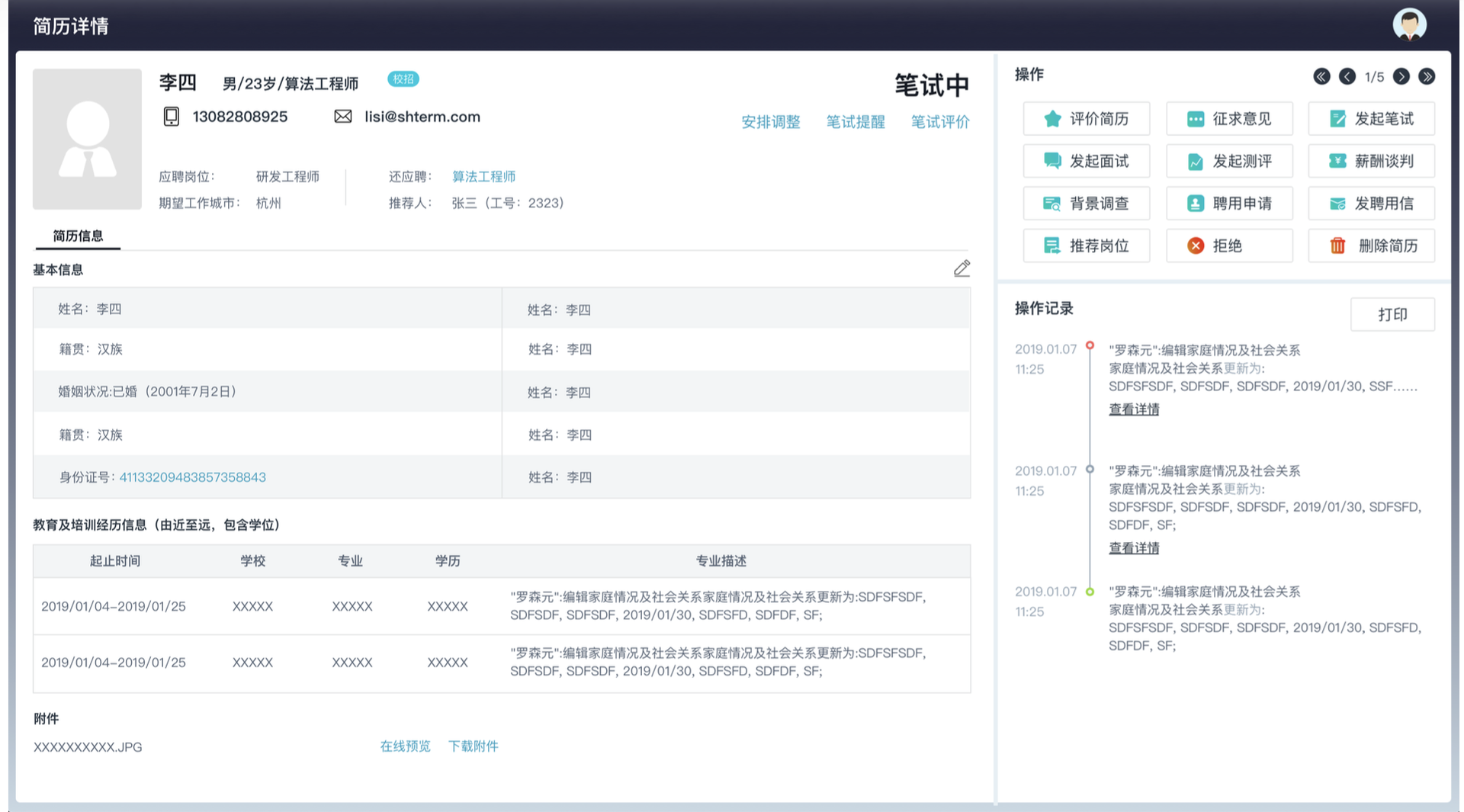Click the 打印 print button
Image resolution: width=1464 pixels, height=812 pixels.
pos(1392,314)
